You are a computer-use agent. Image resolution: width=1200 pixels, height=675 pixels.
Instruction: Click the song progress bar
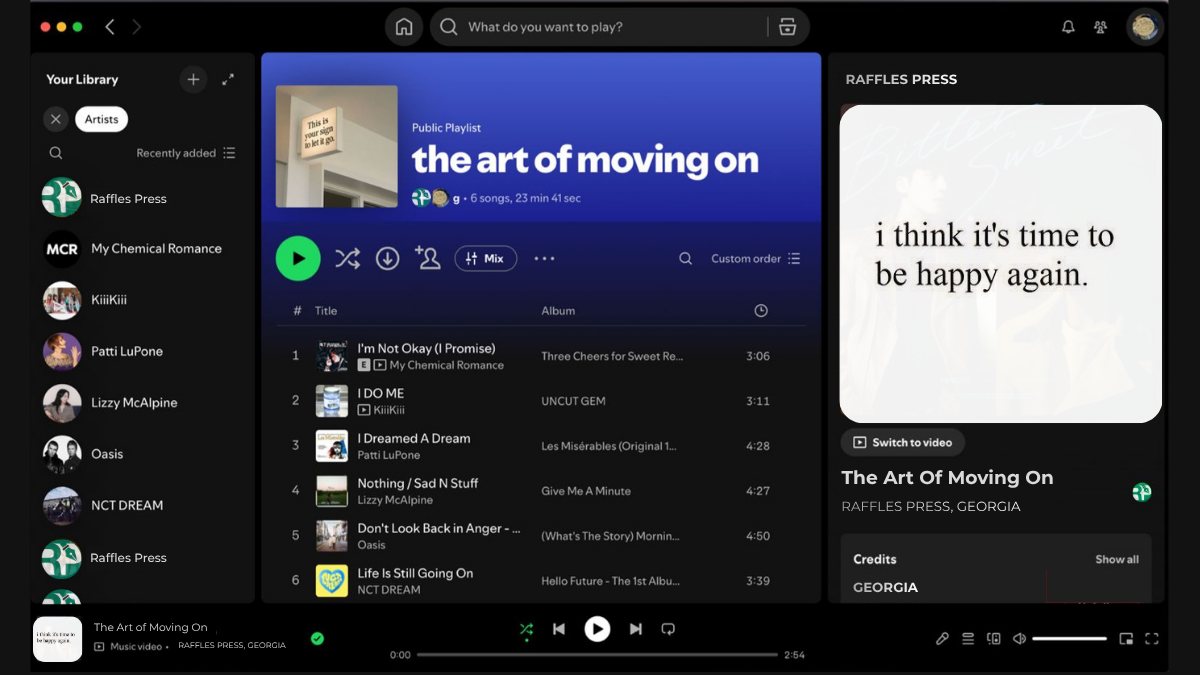click(597, 655)
